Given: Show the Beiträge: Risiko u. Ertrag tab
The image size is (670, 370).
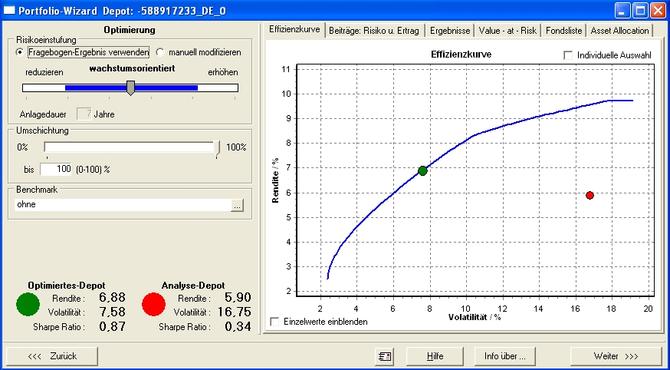Looking at the screenshot, I should [x=374, y=31].
